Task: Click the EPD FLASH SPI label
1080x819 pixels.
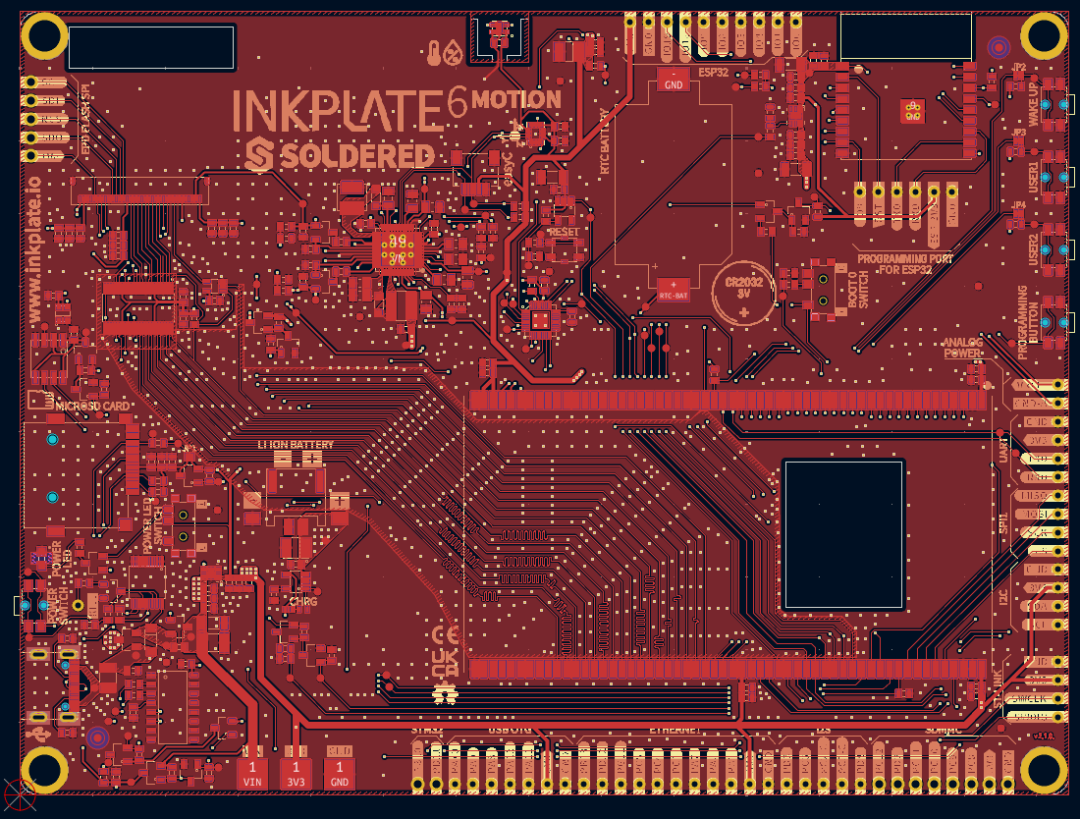Action: pos(86,120)
